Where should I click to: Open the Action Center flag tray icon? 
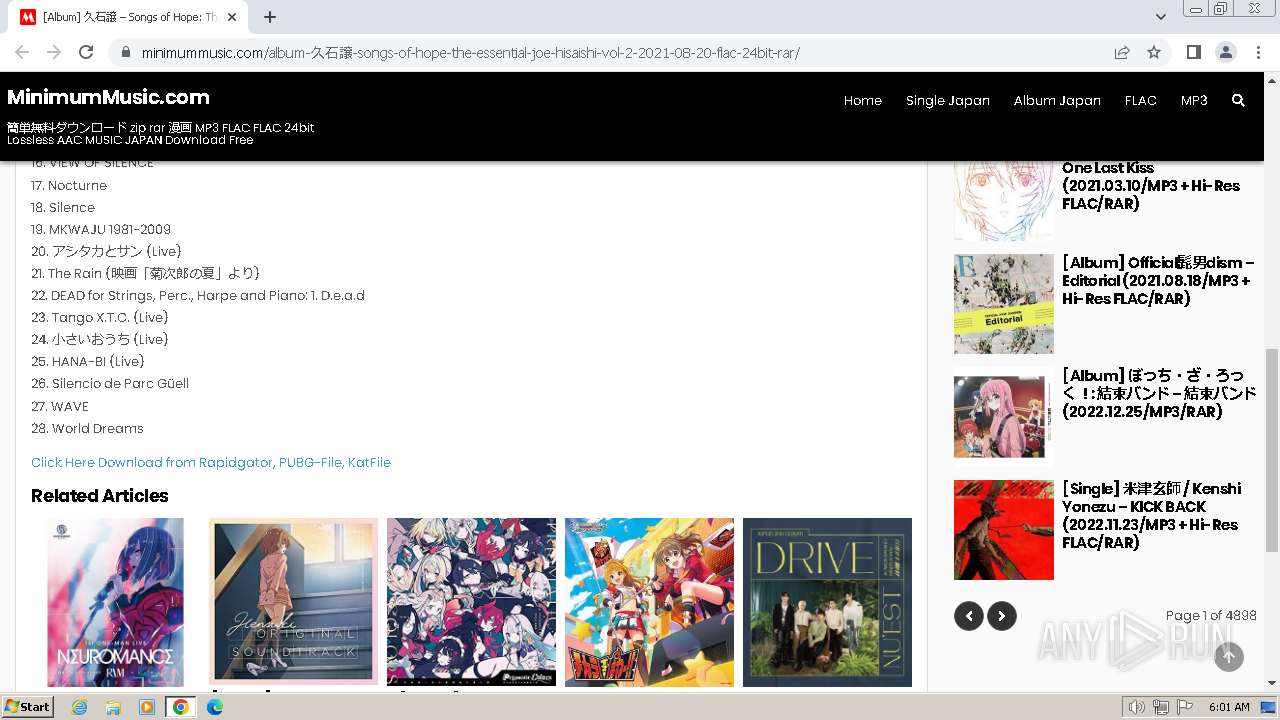click(x=1183, y=707)
